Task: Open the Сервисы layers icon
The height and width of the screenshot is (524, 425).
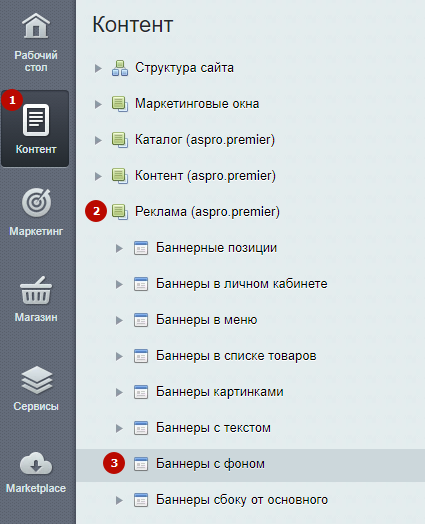Action: pos(36,380)
